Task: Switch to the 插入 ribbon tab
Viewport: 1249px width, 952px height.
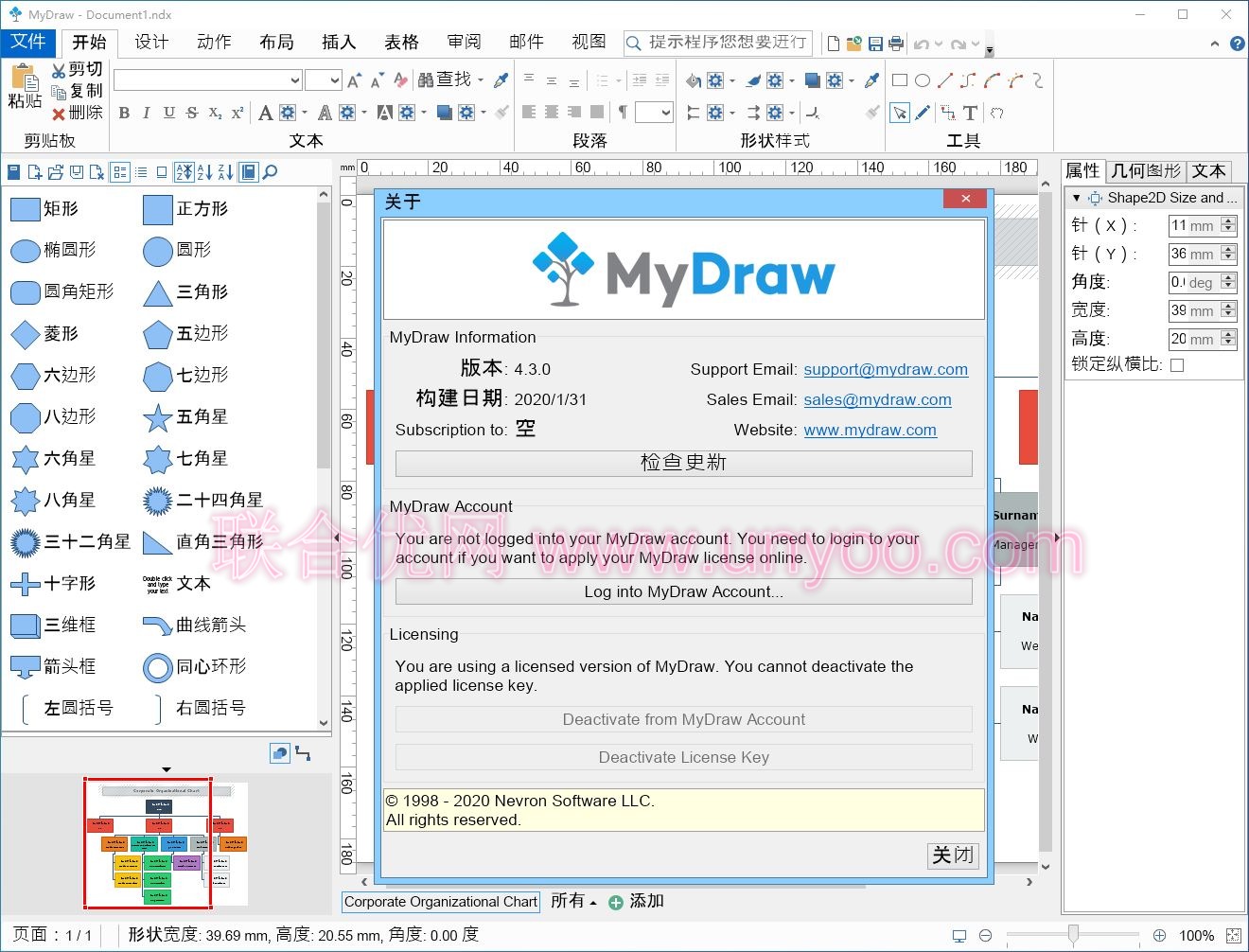Action: click(x=339, y=42)
